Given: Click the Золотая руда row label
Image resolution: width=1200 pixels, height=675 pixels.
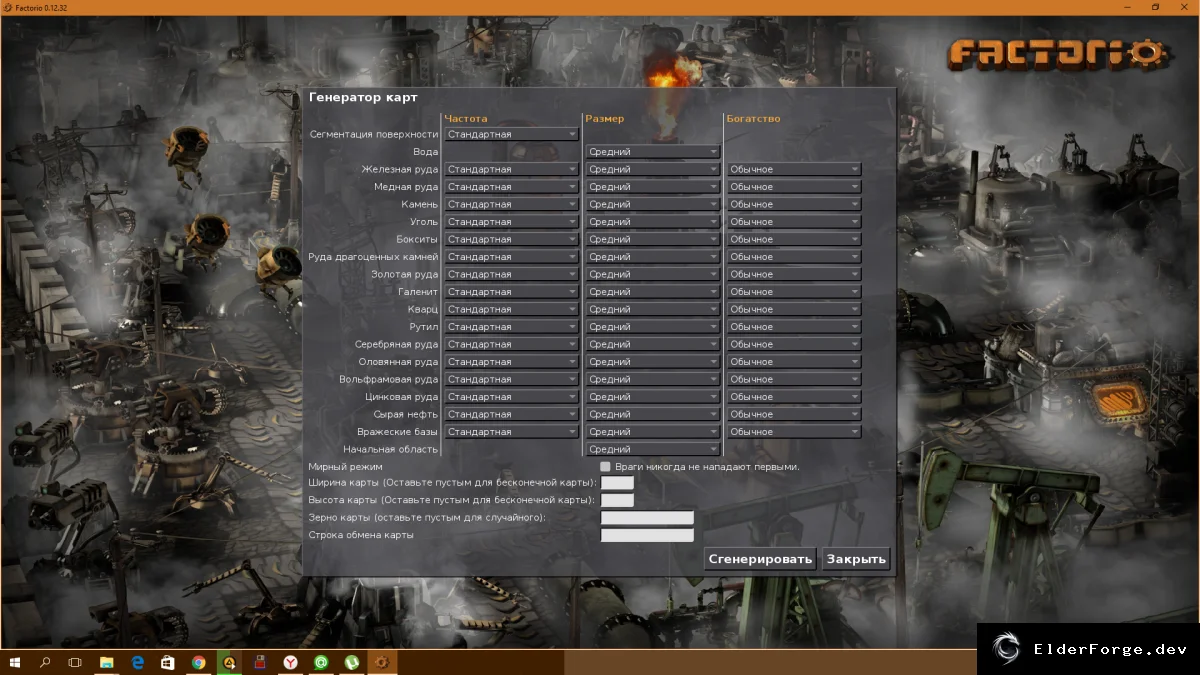Looking at the screenshot, I should tap(405, 274).
